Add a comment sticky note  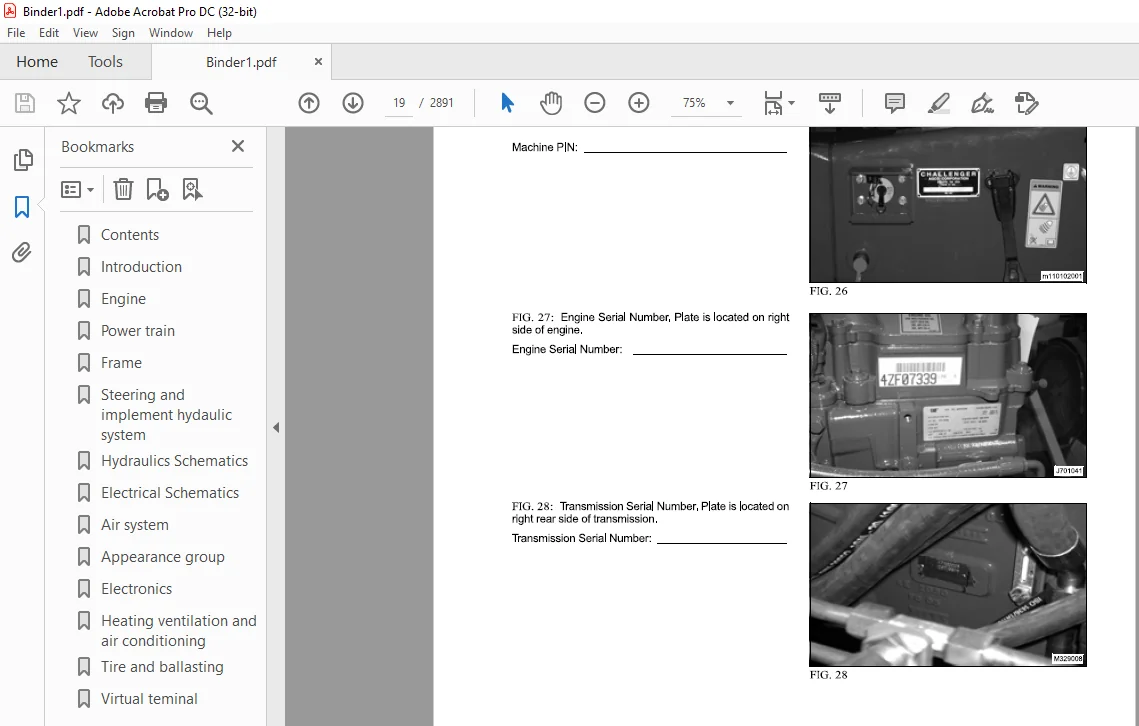pos(895,103)
